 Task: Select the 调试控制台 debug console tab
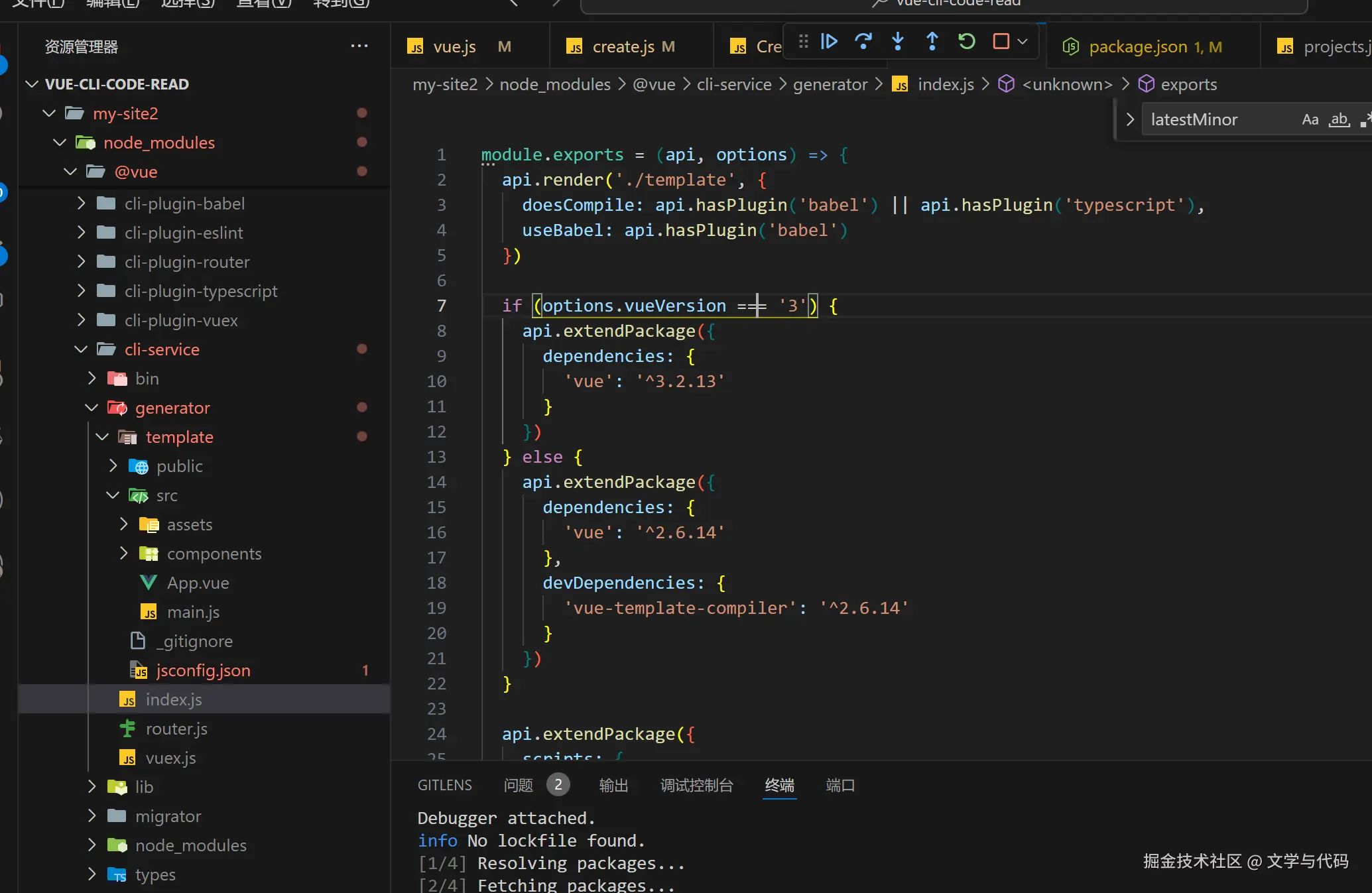[696, 786]
